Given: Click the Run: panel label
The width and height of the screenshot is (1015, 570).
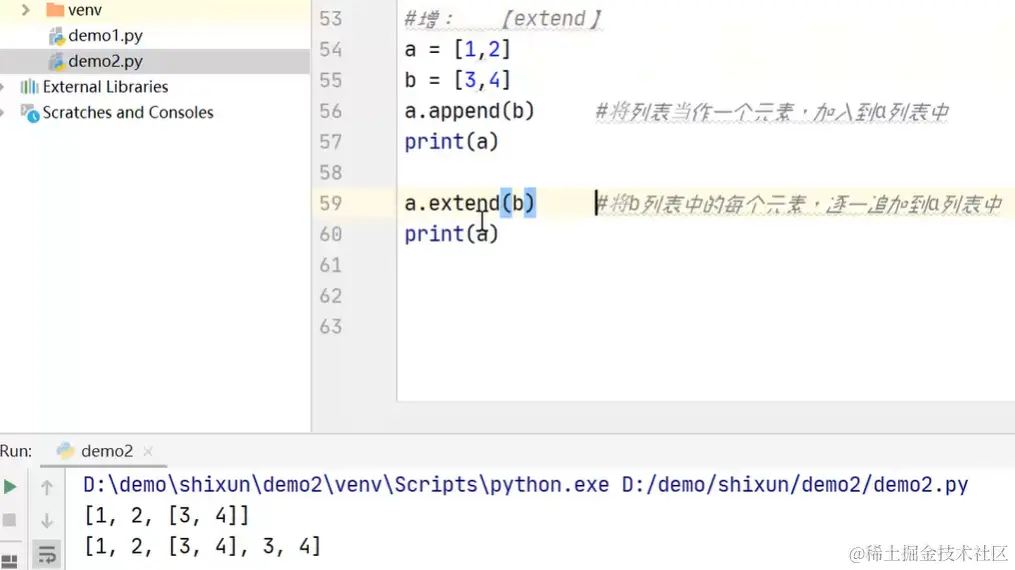Looking at the screenshot, I should pos(16,451).
